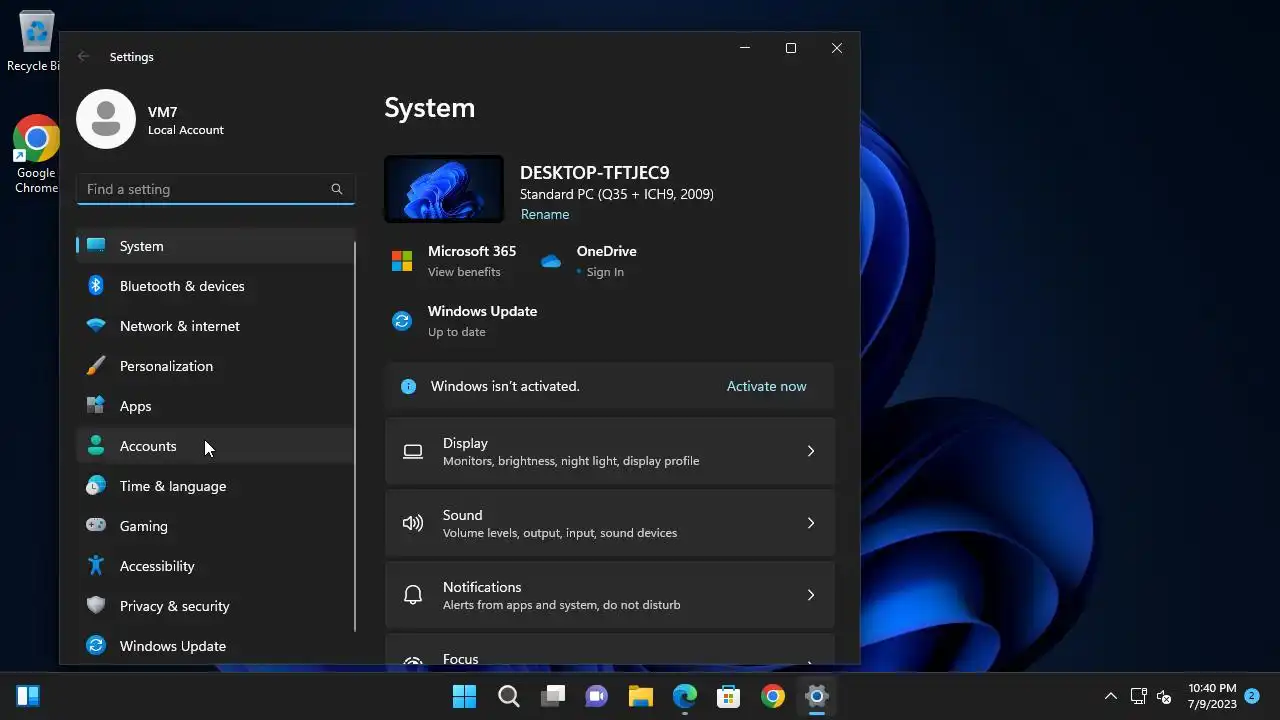Open the Widgets button on the taskbar
1280x720 pixels.
(x=28, y=696)
